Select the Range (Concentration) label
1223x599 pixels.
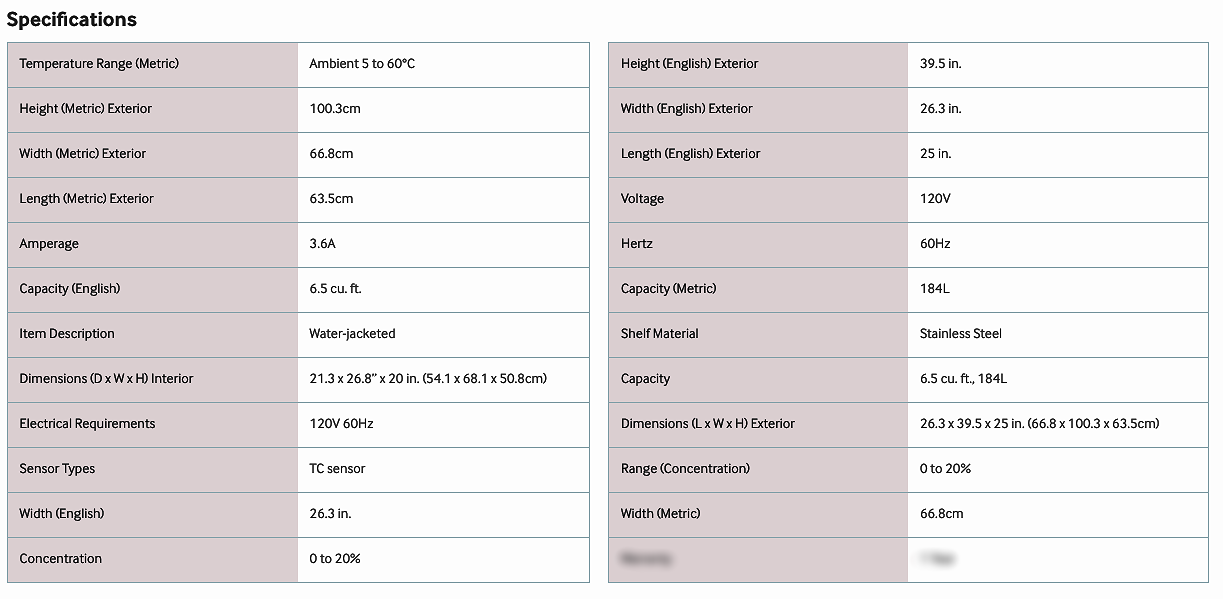[x=685, y=469]
